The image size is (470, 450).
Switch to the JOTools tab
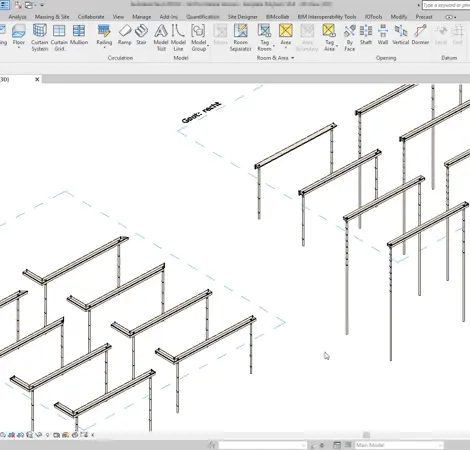373,17
